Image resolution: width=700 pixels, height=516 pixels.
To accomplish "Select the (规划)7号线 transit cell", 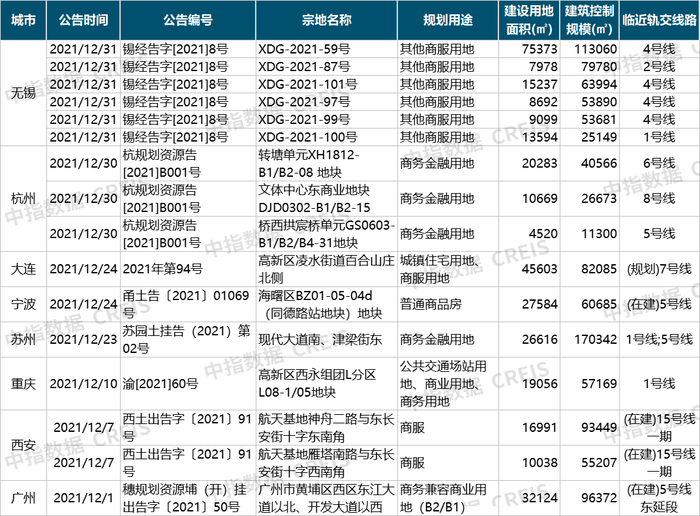I will coord(659,269).
